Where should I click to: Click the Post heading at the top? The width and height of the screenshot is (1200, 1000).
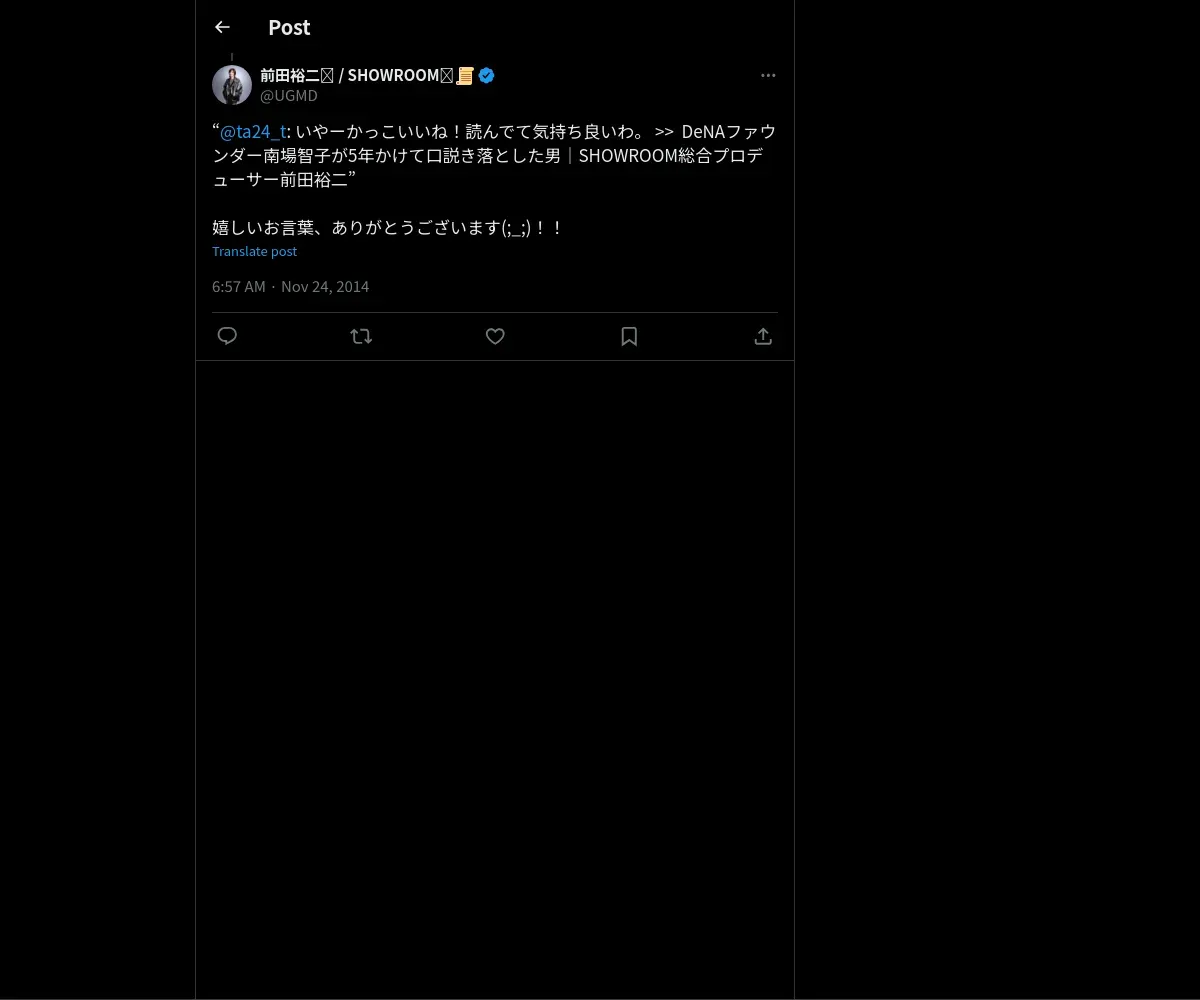tap(289, 28)
